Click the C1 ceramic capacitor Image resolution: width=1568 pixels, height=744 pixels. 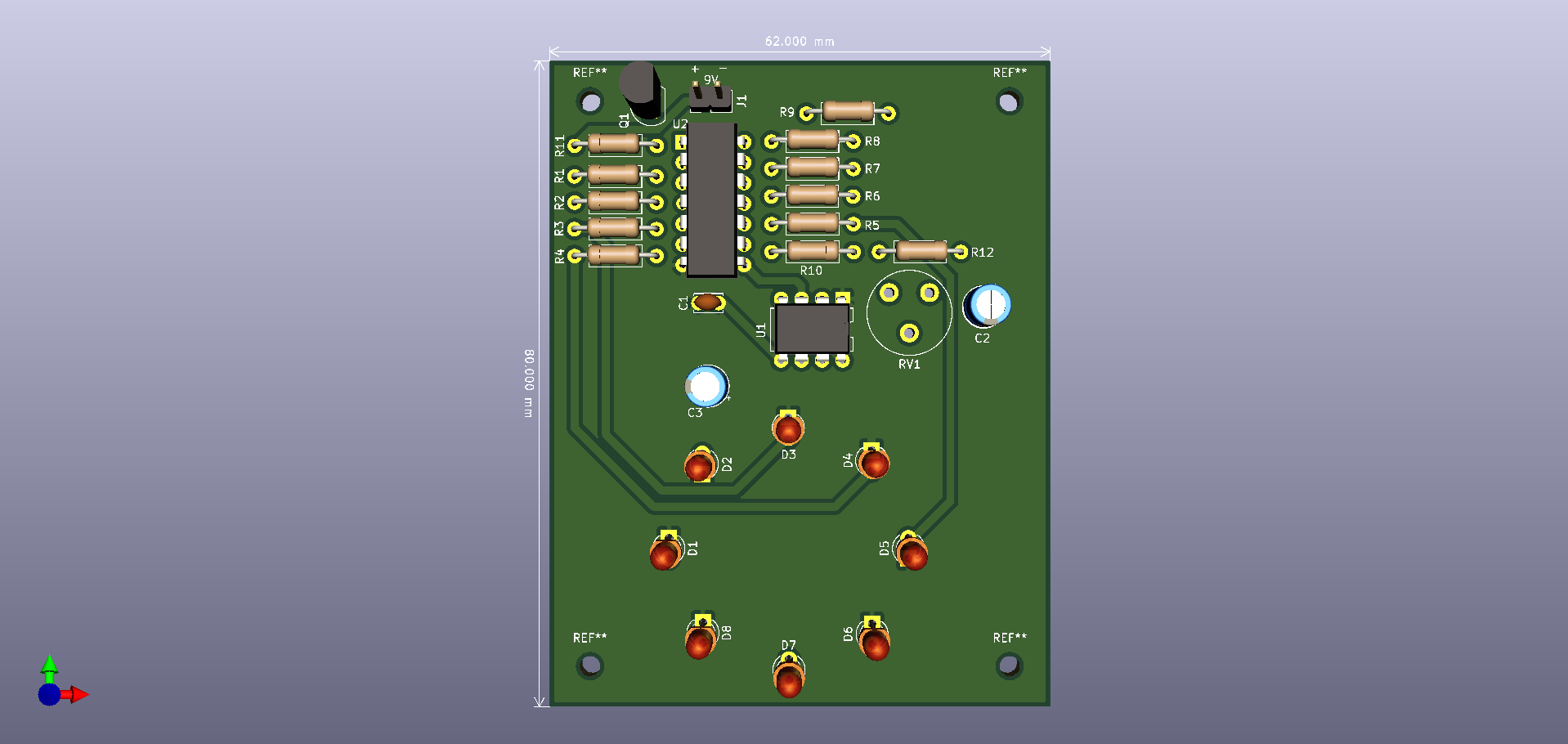point(708,303)
